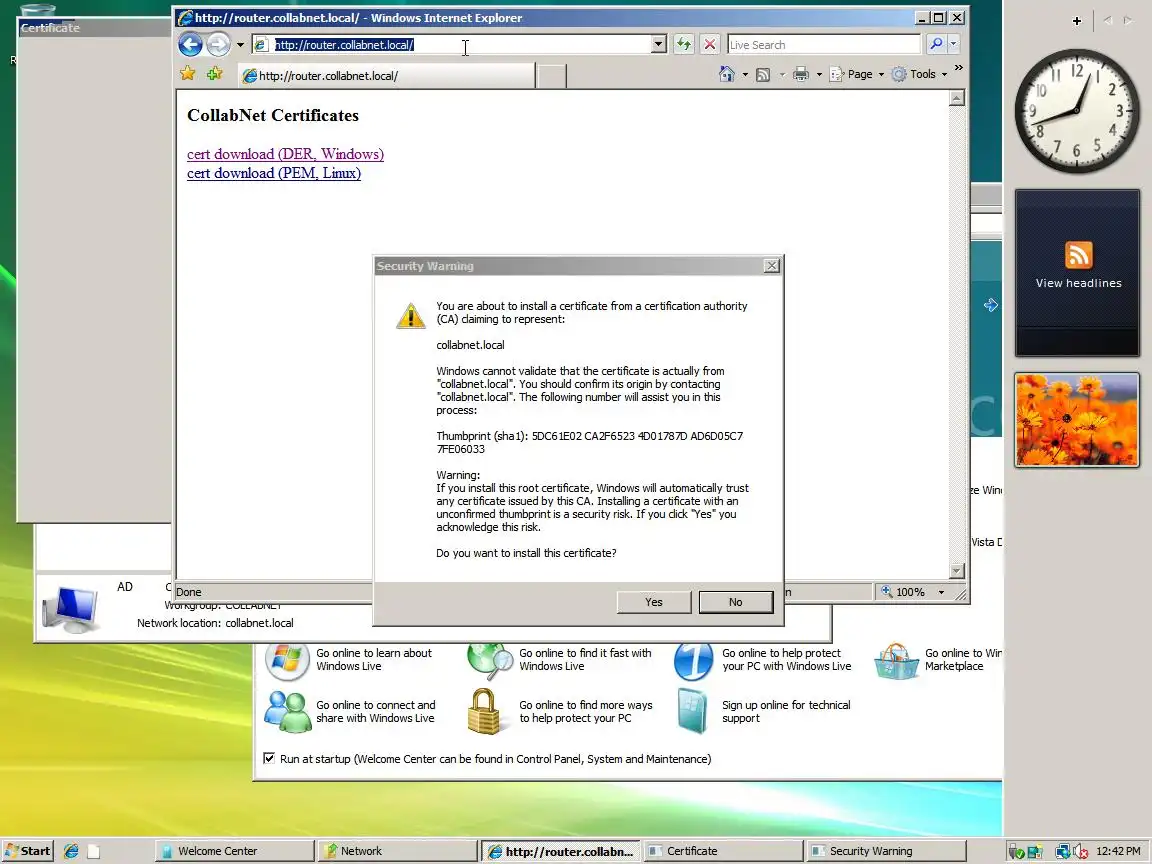Click Add to Favorites star-plus icon
The width and height of the screenshot is (1152, 864).
[x=215, y=73]
